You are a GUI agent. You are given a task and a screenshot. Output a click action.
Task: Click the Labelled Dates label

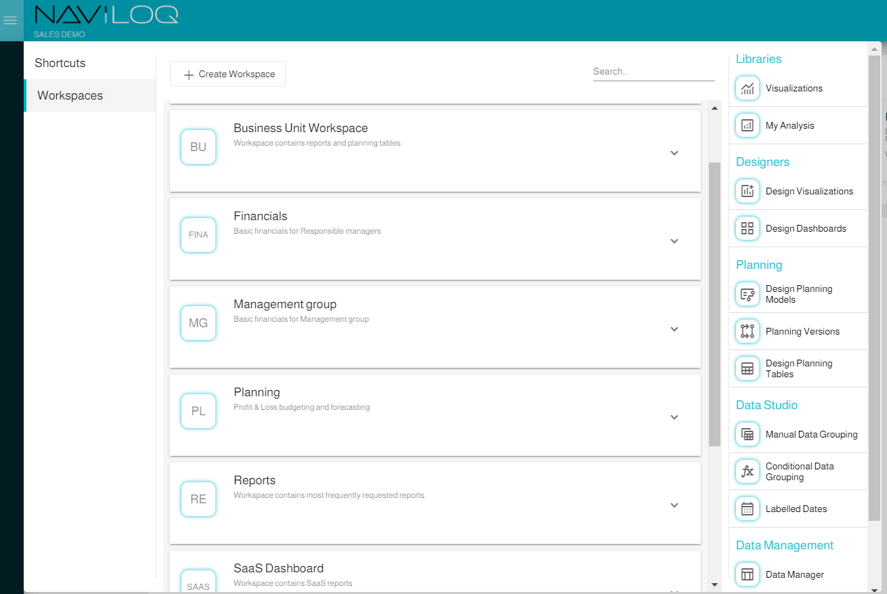click(x=796, y=509)
